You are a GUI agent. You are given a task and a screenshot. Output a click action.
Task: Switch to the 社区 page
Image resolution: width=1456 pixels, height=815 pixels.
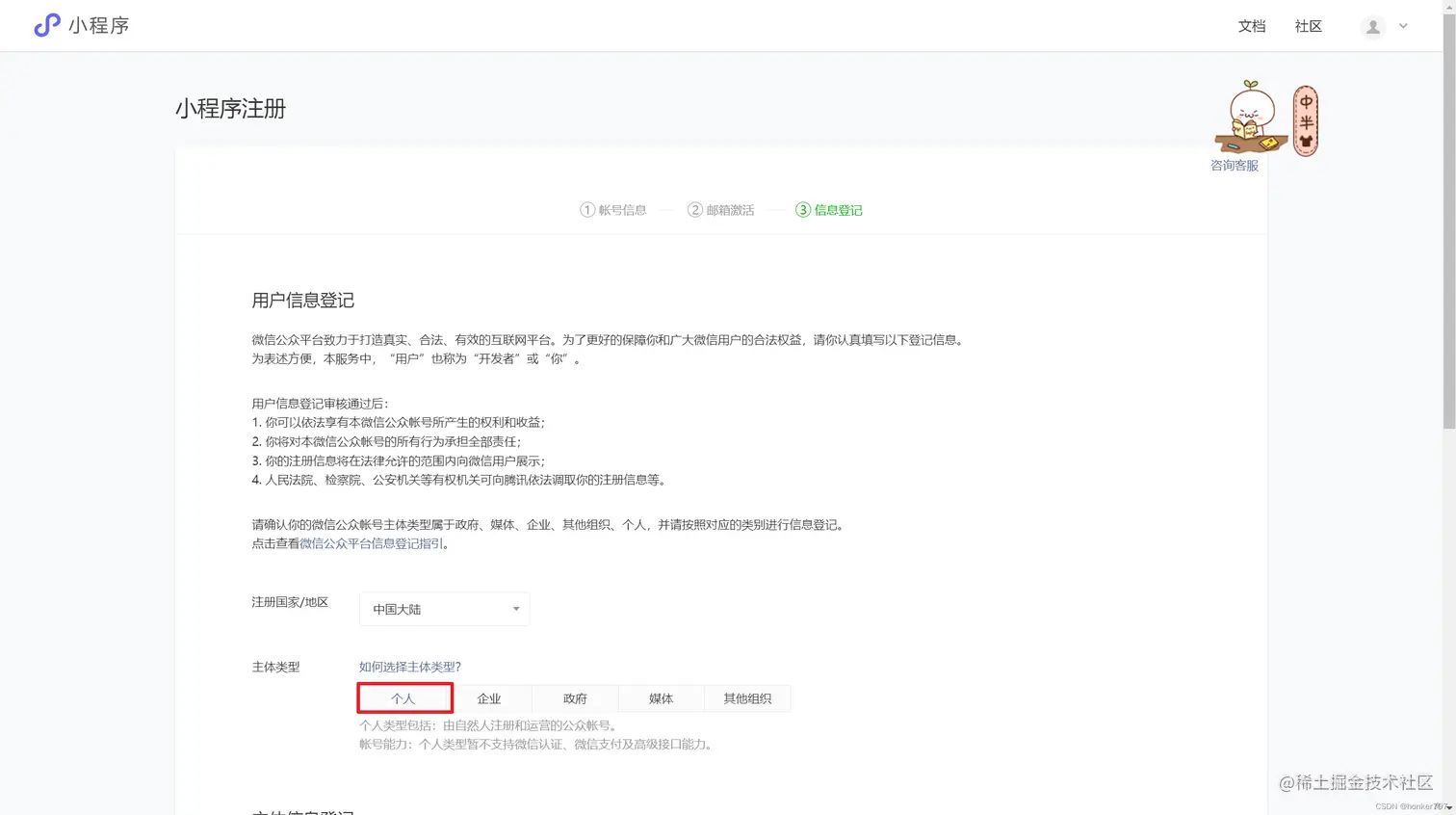(x=1308, y=26)
